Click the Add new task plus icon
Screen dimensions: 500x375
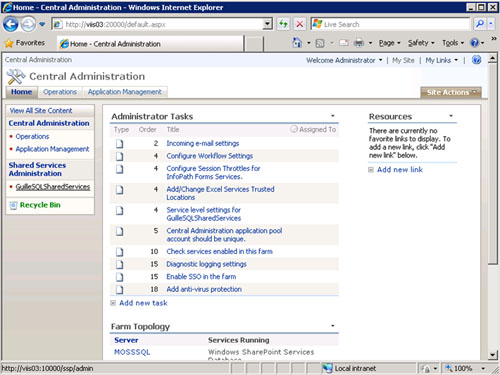point(113,303)
